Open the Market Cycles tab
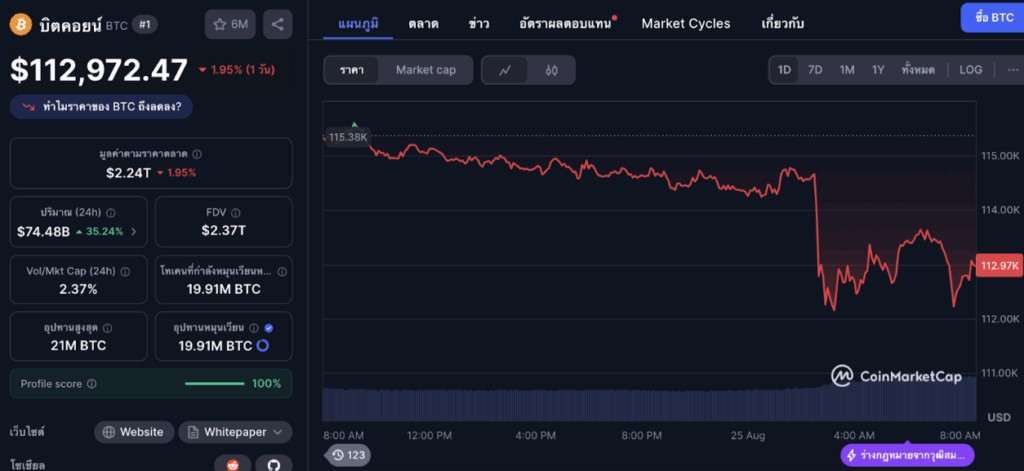This screenshot has height=471, width=1024. pyautogui.click(x=686, y=24)
